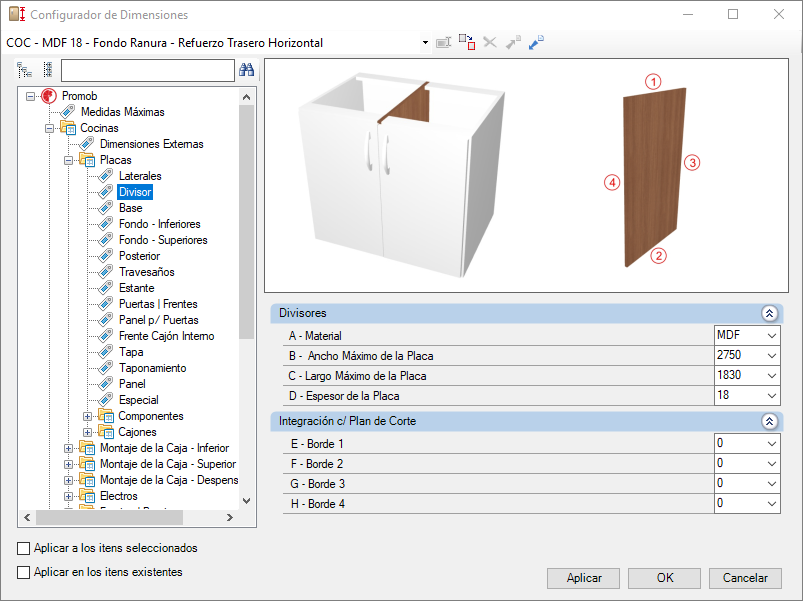
Task: Select Taponamiento in tree
Action: pos(153,368)
